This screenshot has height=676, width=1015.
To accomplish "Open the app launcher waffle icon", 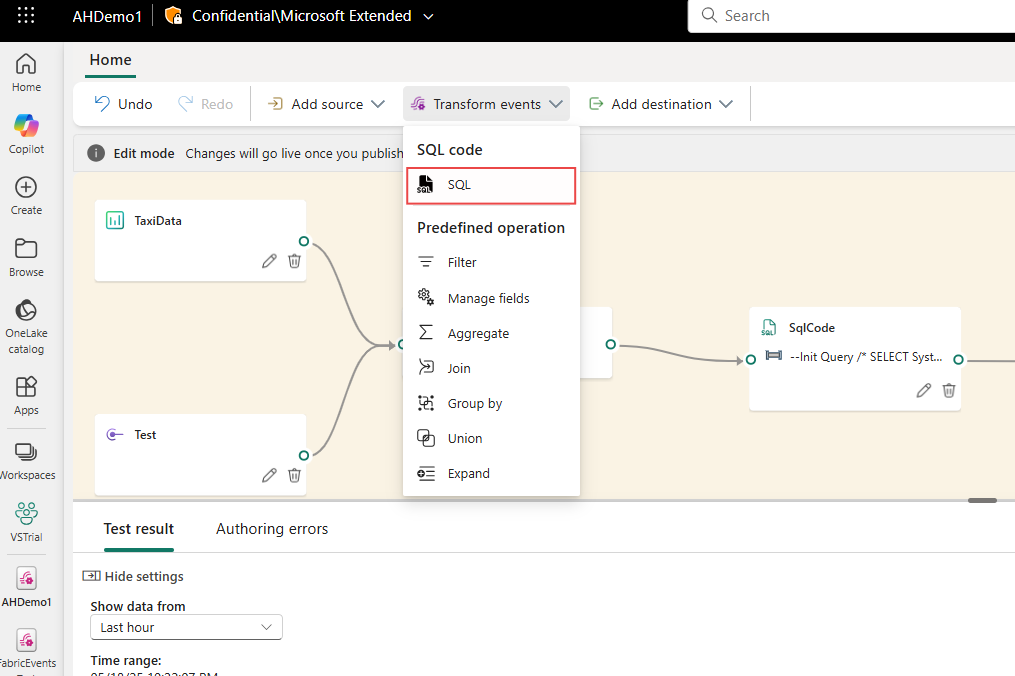I will (x=26, y=16).
